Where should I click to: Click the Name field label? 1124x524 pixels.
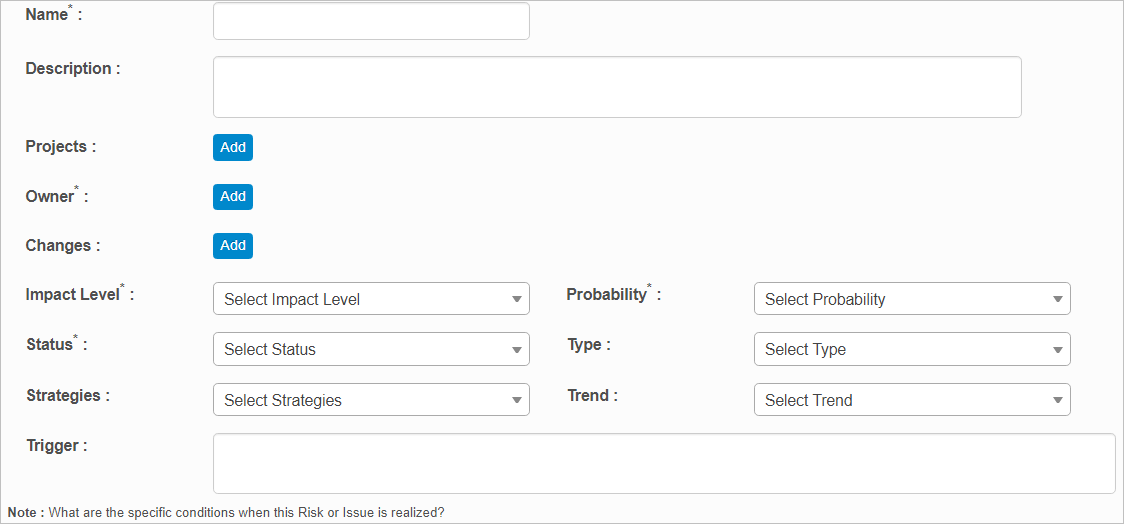tap(48, 16)
